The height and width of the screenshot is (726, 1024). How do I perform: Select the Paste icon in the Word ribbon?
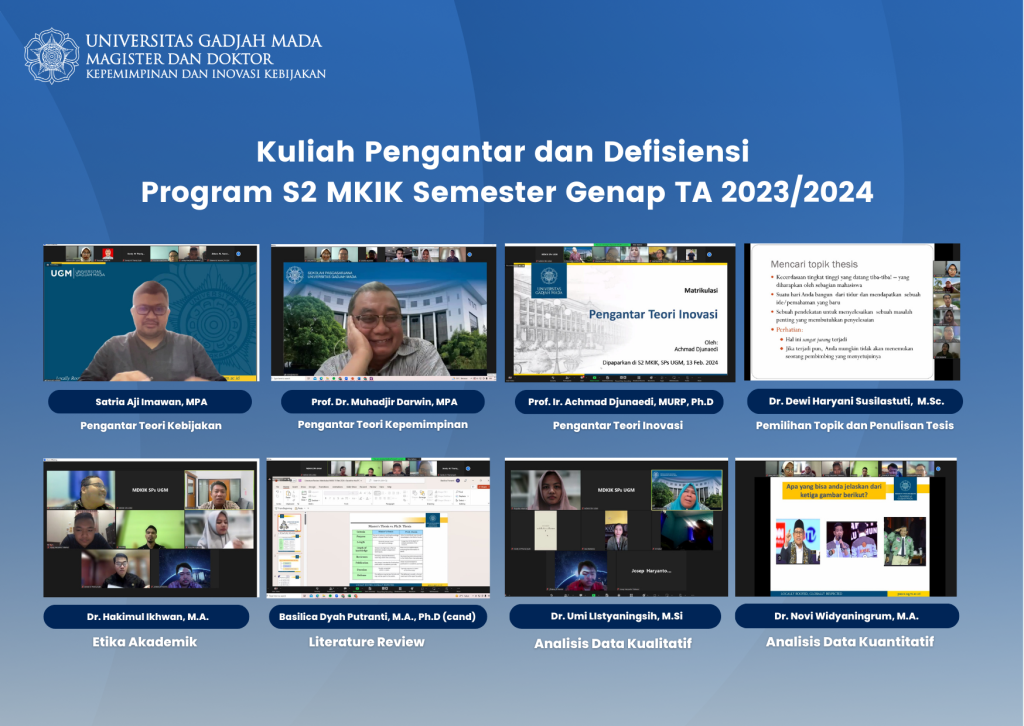point(288,495)
